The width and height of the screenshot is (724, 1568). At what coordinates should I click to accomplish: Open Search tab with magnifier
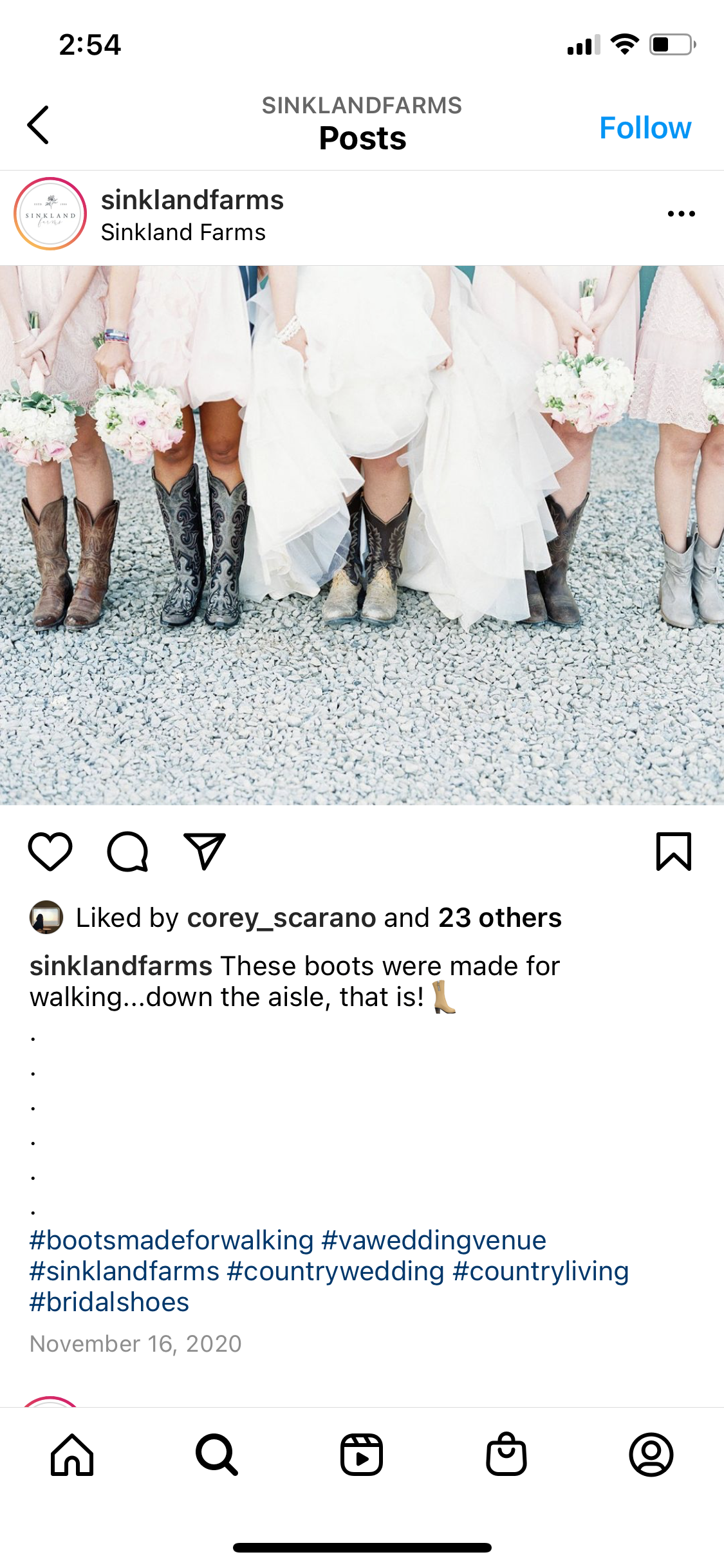(x=217, y=1455)
